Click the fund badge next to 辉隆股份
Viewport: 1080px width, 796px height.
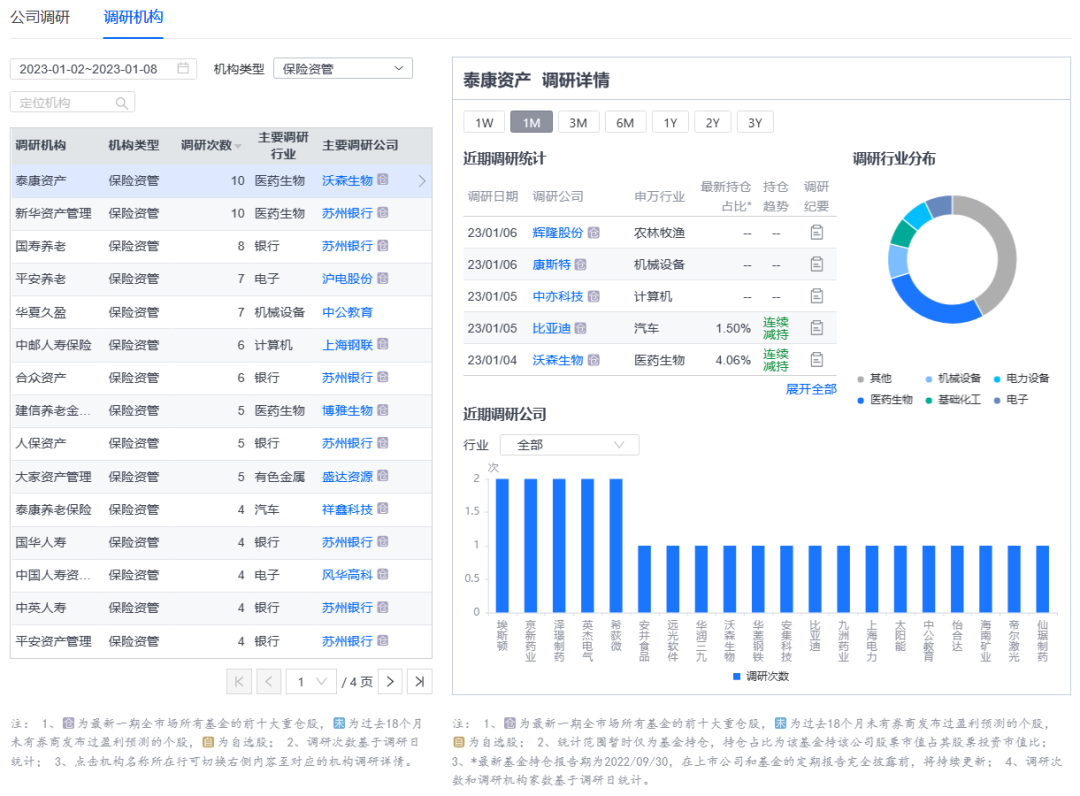594,233
